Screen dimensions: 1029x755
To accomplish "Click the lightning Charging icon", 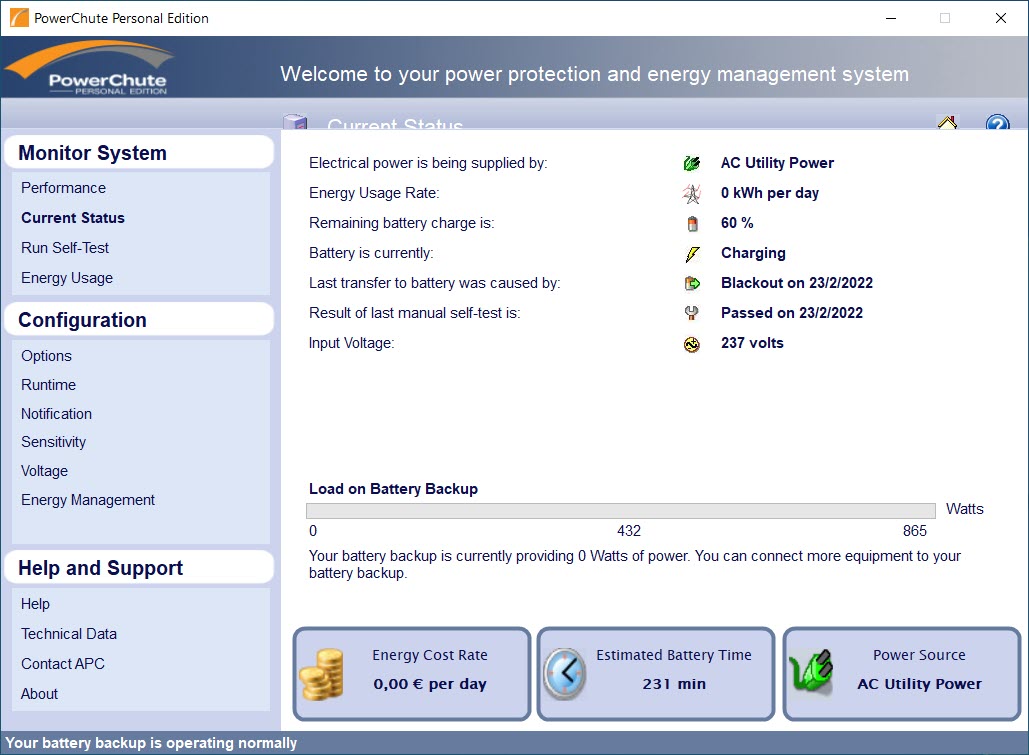I will coord(692,253).
